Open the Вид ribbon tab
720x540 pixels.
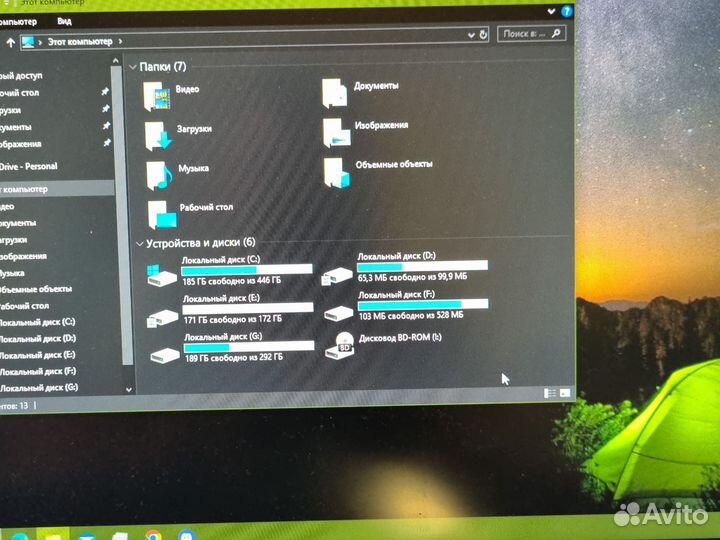64,20
